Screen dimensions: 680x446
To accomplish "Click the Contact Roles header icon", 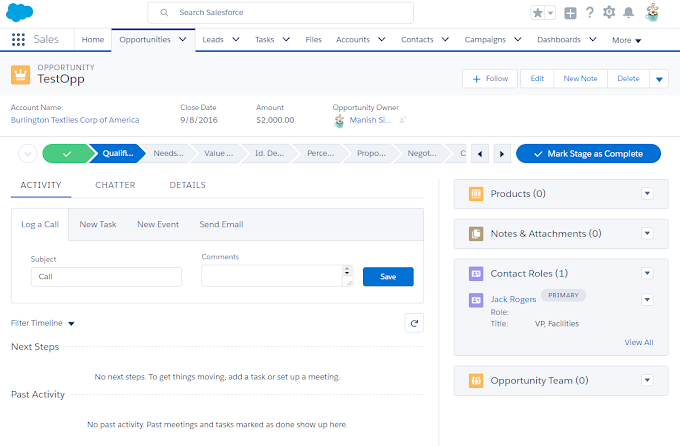I will pyautogui.click(x=476, y=273).
